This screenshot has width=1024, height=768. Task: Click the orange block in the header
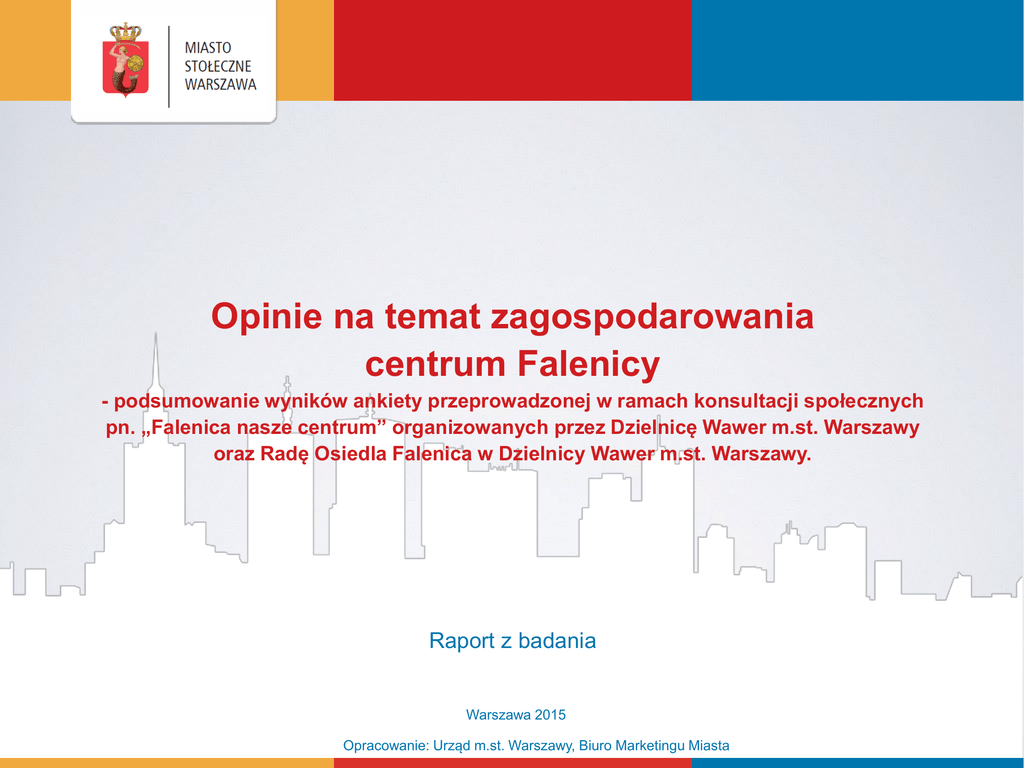[x=304, y=50]
